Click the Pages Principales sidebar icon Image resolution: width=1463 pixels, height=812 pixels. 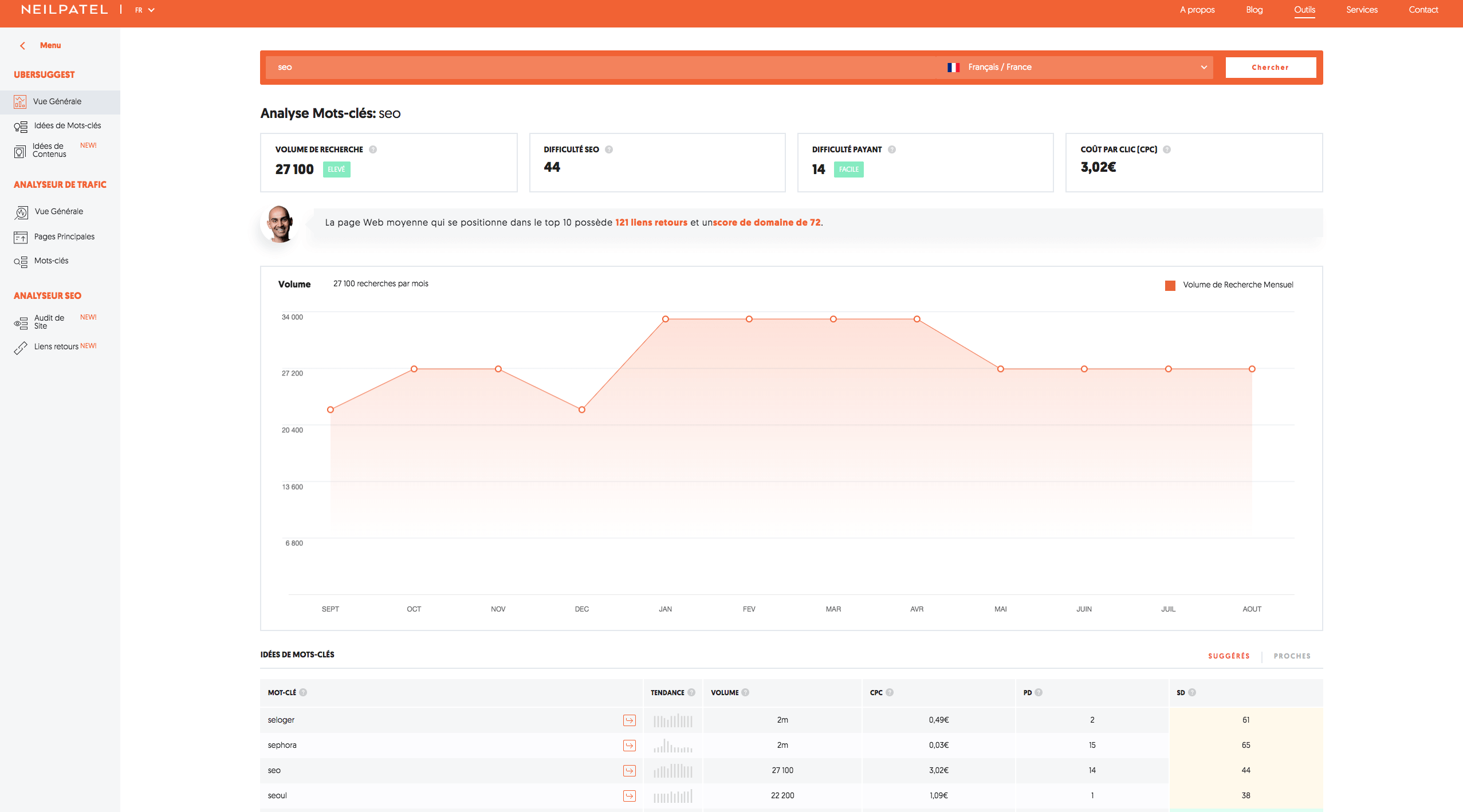pyautogui.click(x=21, y=237)
